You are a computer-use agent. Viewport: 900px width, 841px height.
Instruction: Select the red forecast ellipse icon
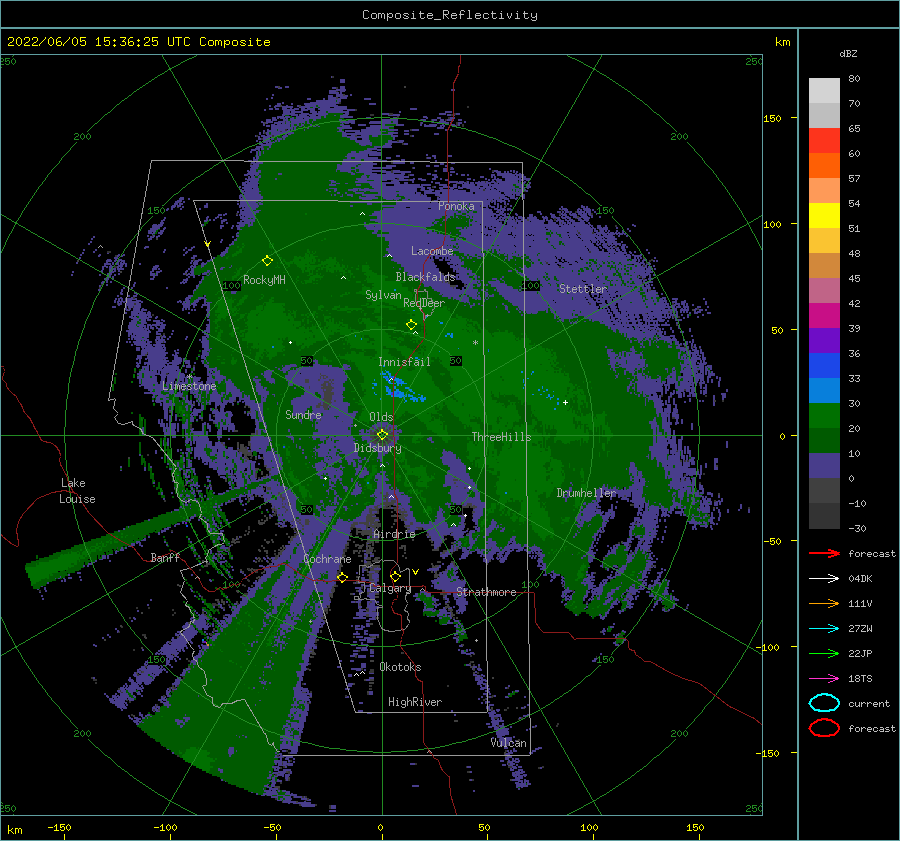click(x=824, y=728)
